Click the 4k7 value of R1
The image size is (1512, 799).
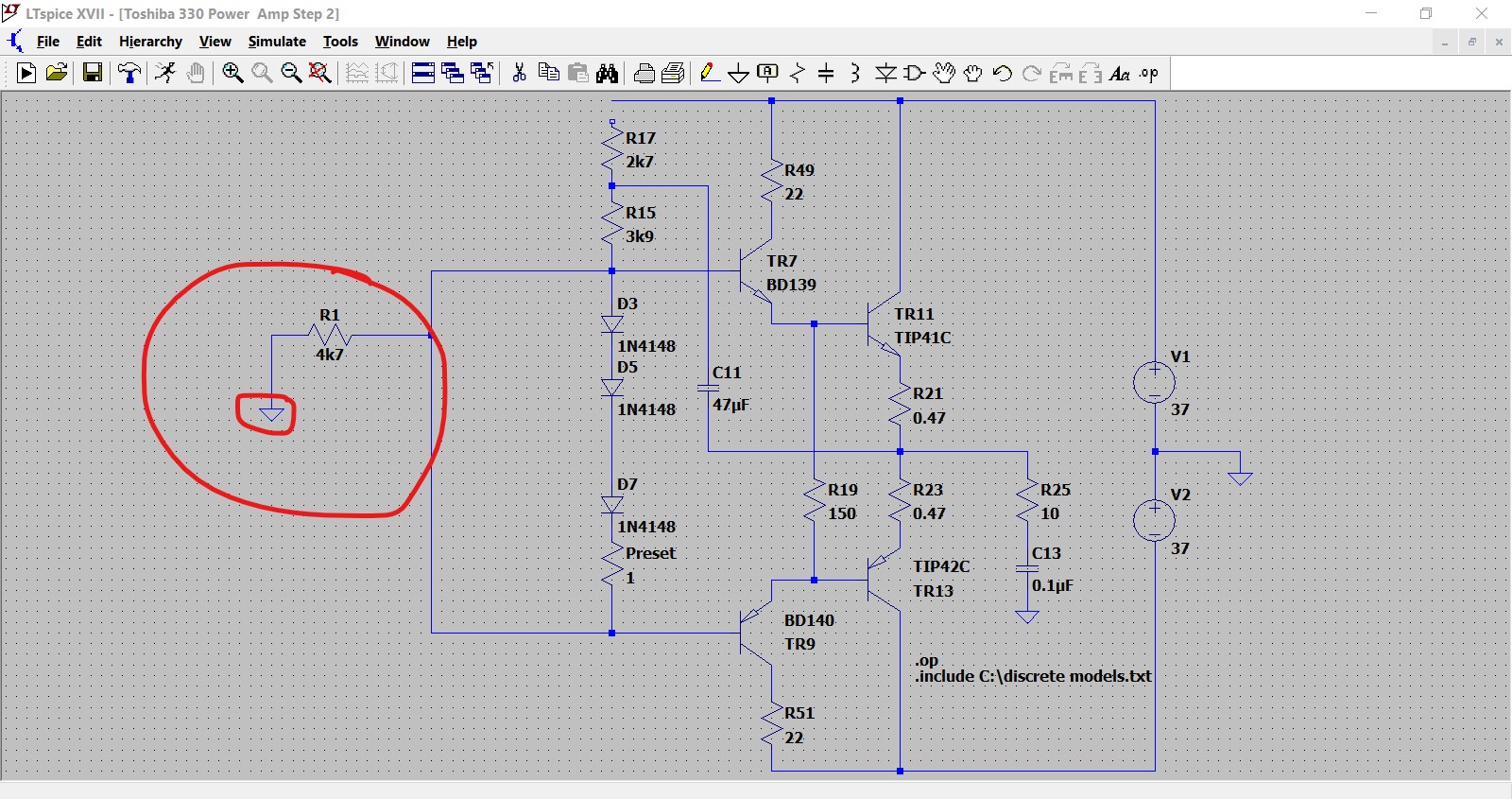(330, 355)
